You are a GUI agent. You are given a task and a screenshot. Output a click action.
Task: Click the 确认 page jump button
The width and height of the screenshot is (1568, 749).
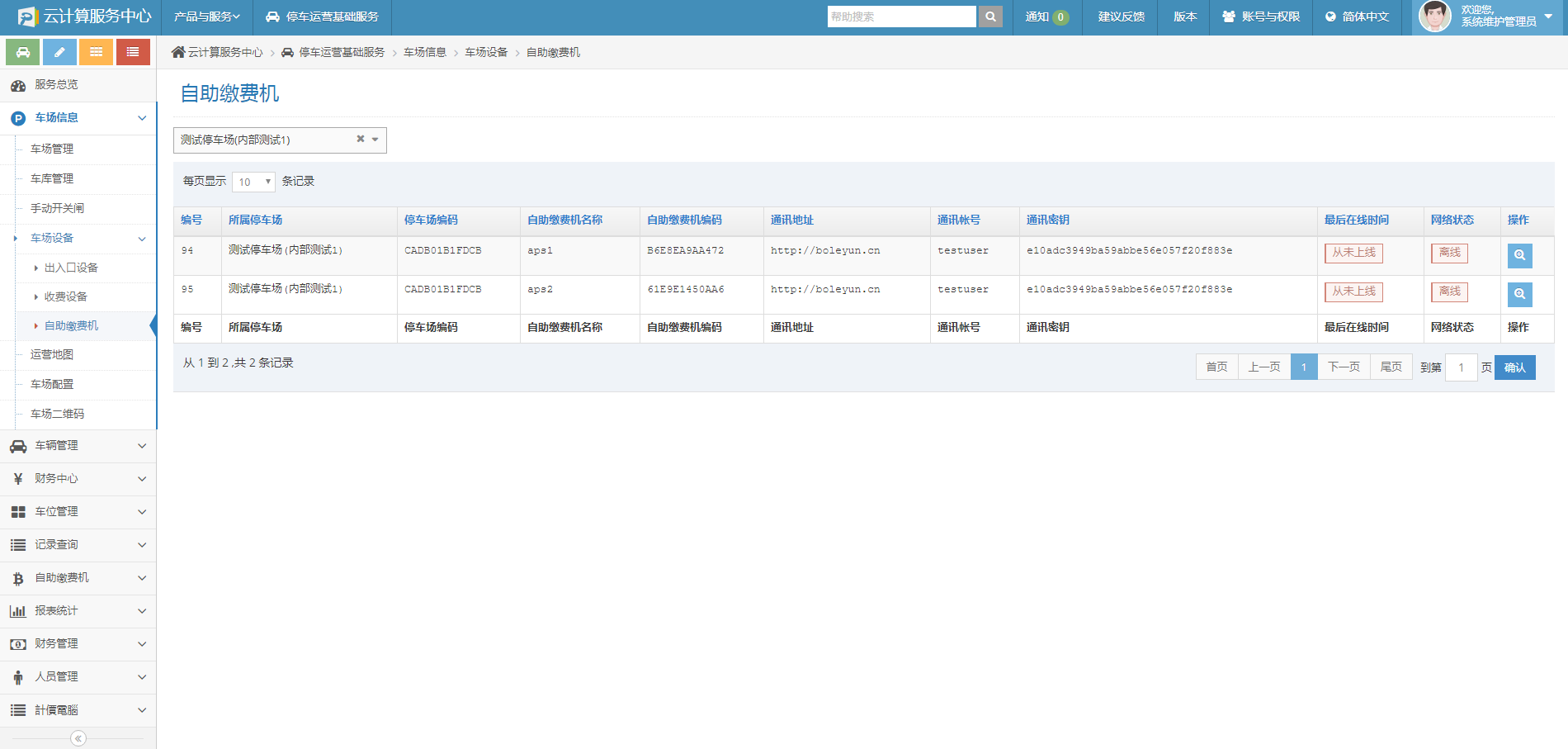(1514, 367)
